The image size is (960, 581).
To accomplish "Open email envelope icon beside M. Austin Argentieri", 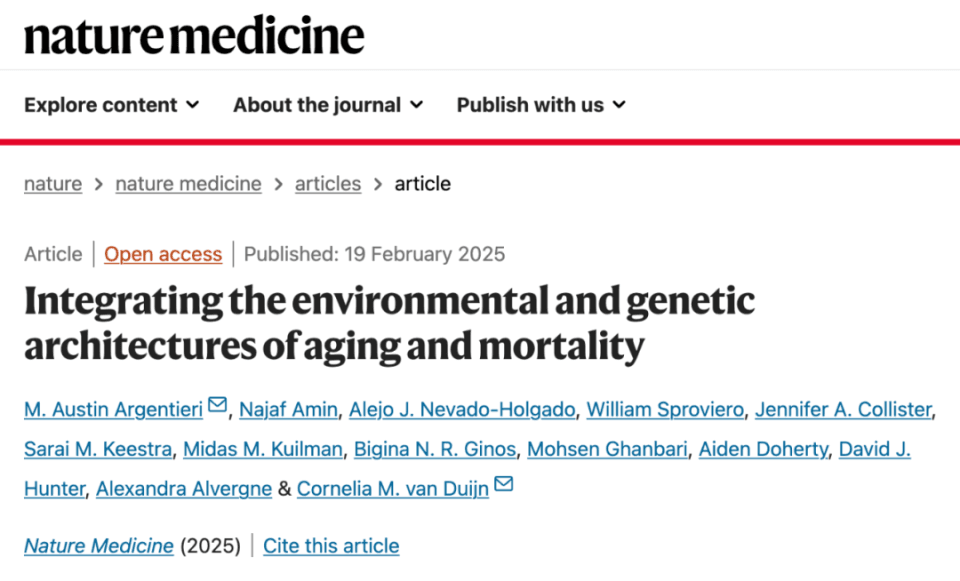I will [217, 405].
